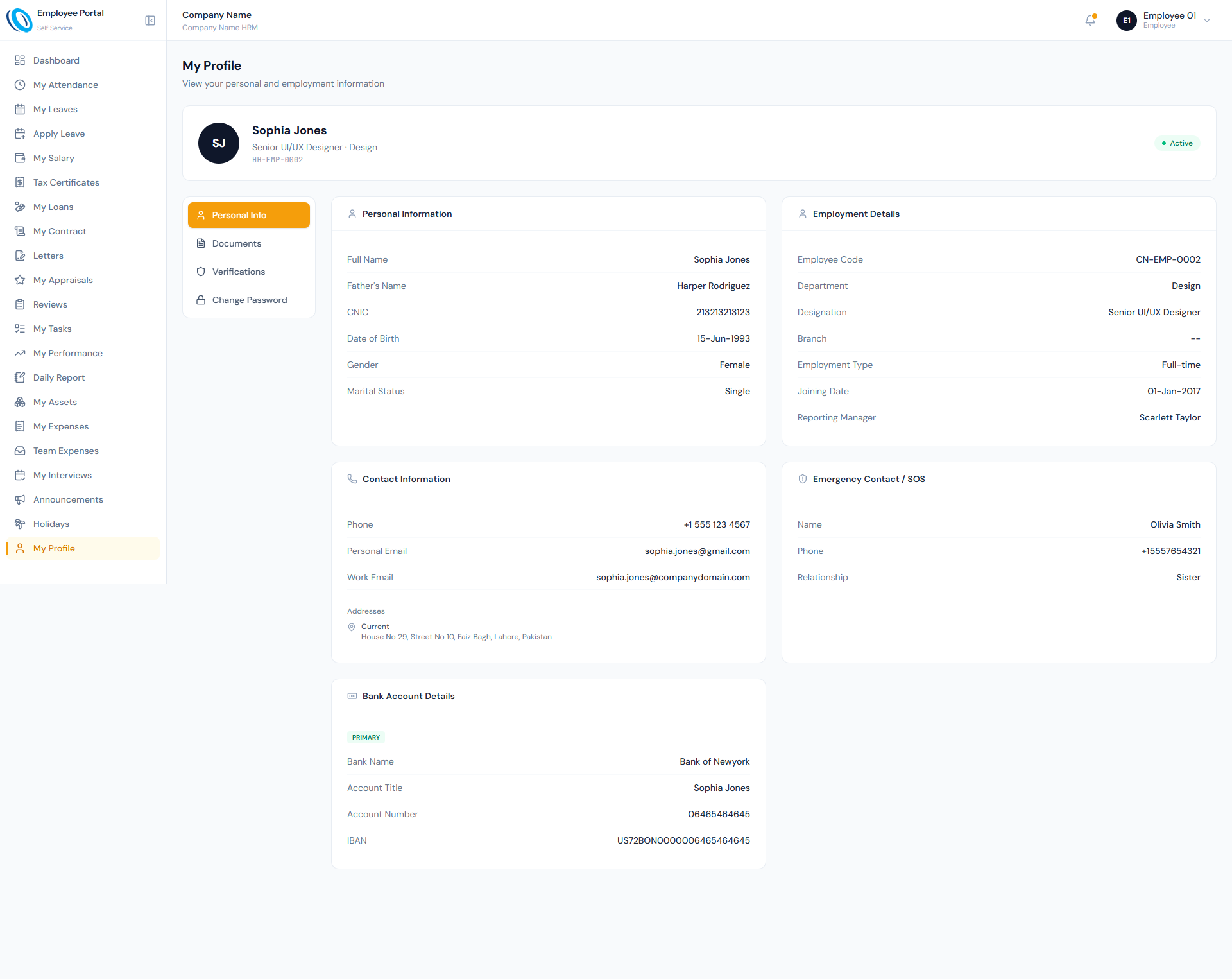Click the My Loans coins icon
This screenshot has height=979, width=1232.
pyautogui.click(x=20, y=207)
